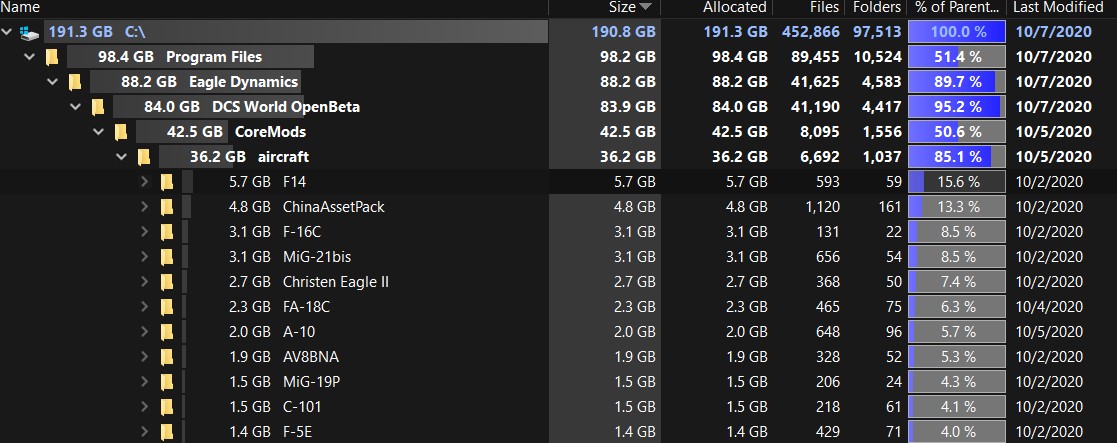The image size is (1117, 443).
Task: Select the AV8BNA folder row
Action: (558, 356)
